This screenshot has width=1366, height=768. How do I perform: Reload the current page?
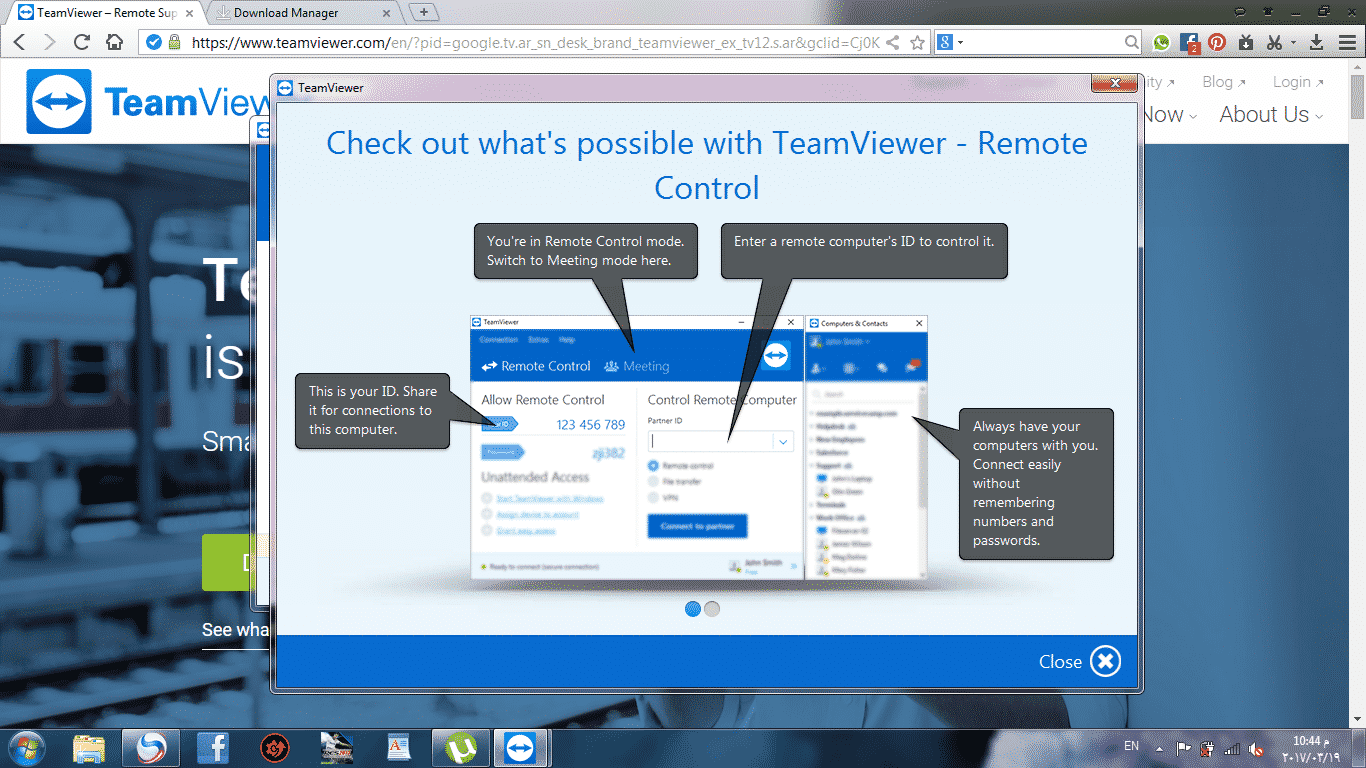(x=82, y=43)
